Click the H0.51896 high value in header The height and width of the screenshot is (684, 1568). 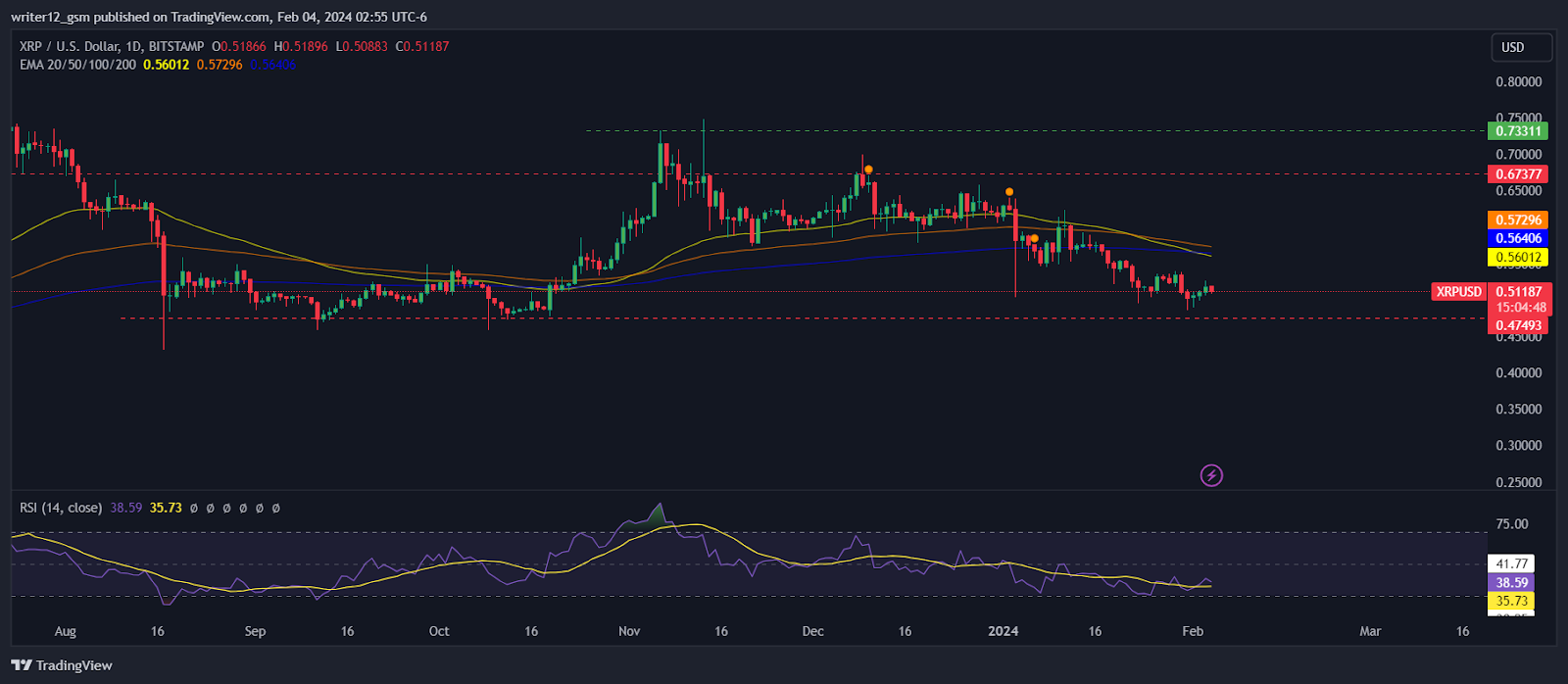tap(302, 46)
